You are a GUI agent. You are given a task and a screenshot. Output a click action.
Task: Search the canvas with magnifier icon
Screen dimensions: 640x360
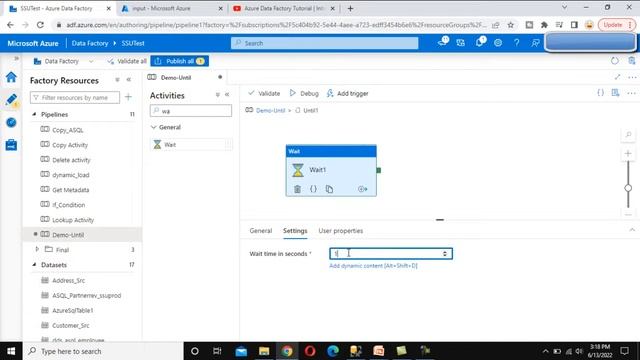629,135
